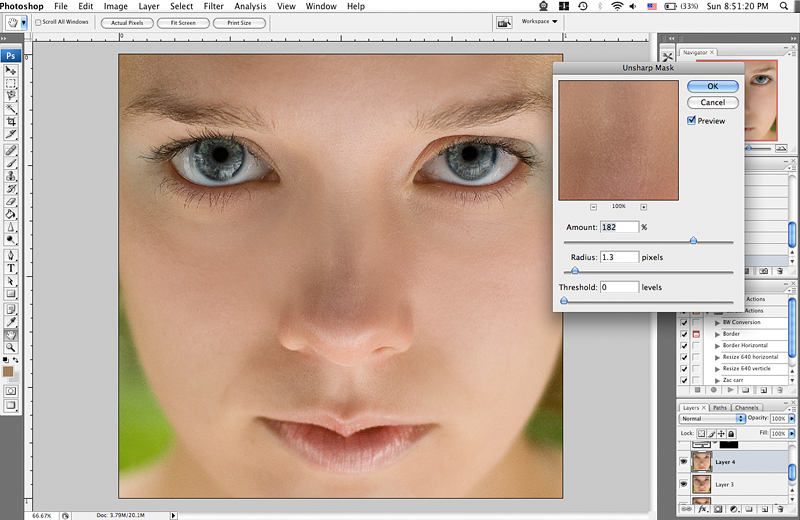
Task: Toggle the BW Conversion action checkmark
Action: pos(684,323)
